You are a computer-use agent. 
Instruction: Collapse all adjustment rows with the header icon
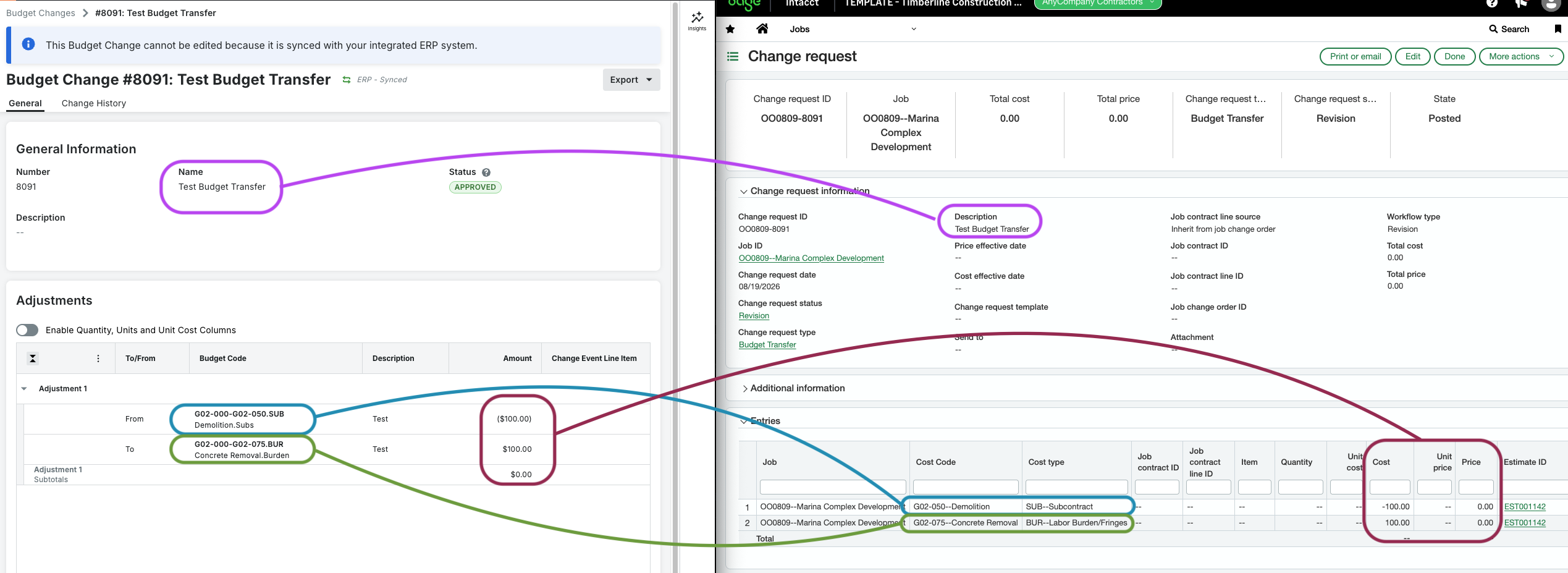pyautogui.click(x=33, y=359)
